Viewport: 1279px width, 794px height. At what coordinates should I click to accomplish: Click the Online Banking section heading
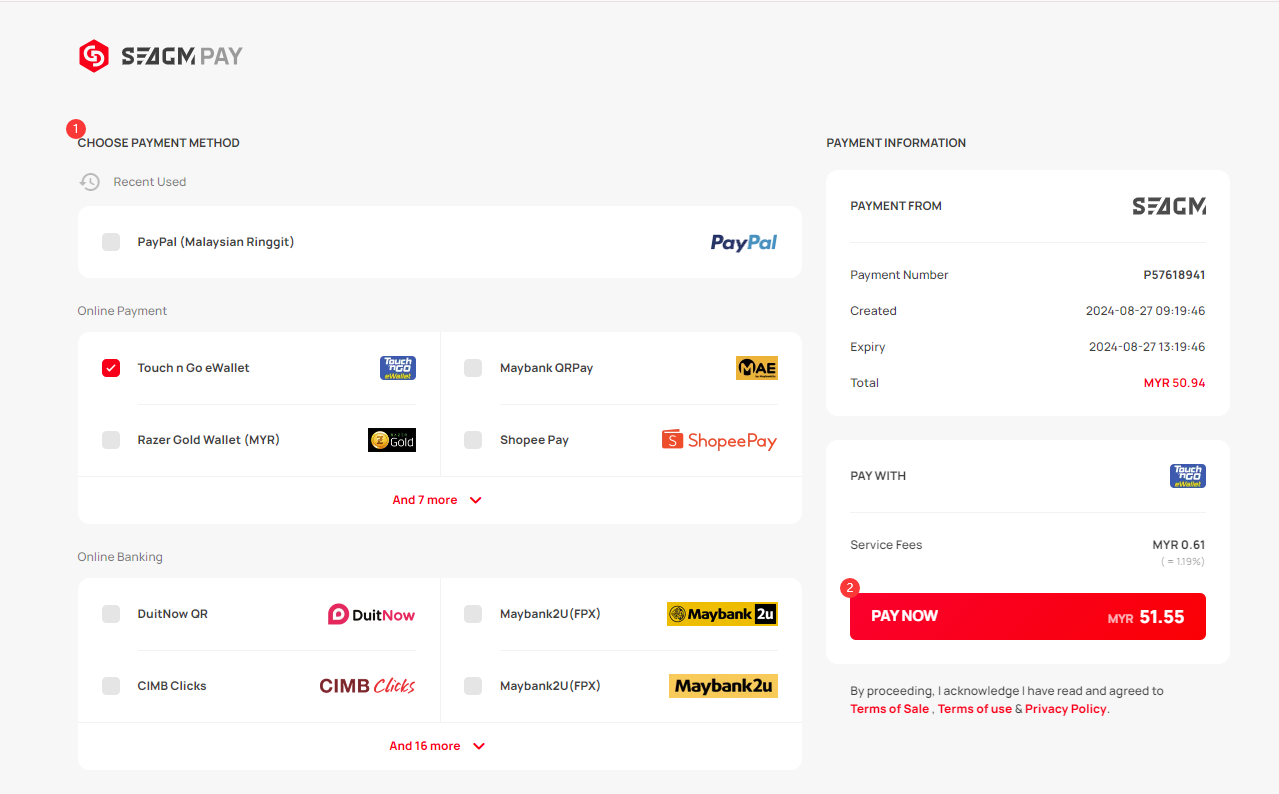120,557
